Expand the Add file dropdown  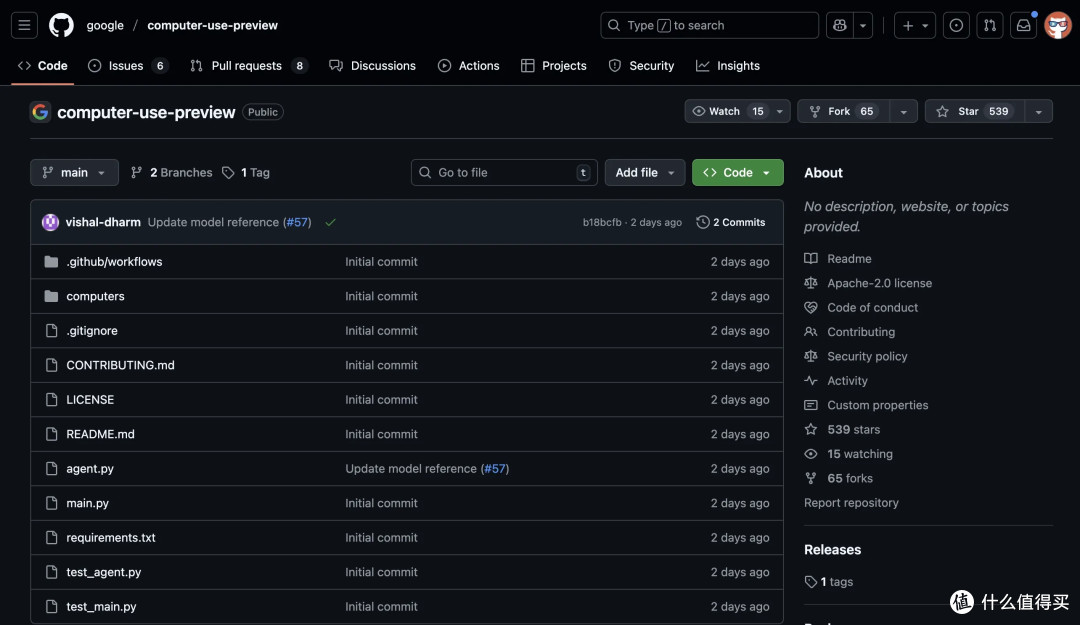[645, 173]
